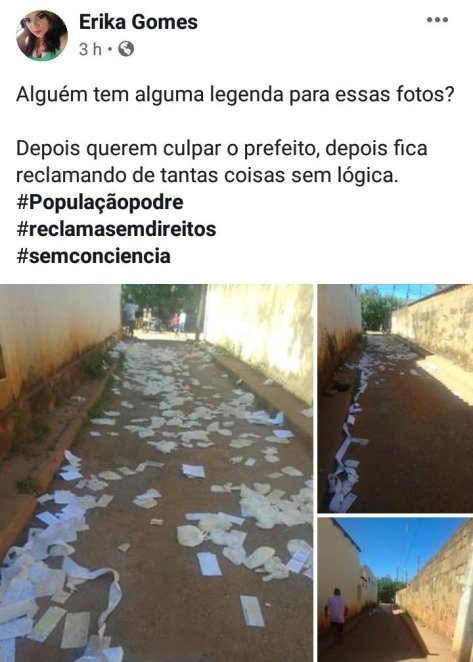This screenshot has width=473, height=662.
Task: Click the trees in the top-right photo
Action: pos(377,309)
